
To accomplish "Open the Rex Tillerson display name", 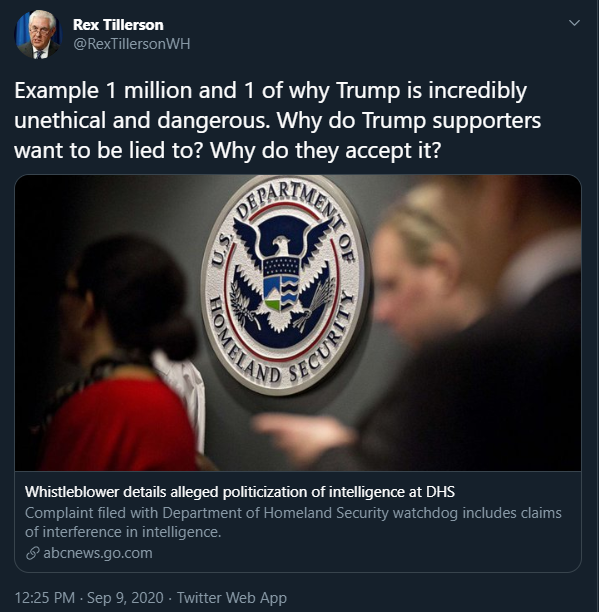I will (118, 25).
